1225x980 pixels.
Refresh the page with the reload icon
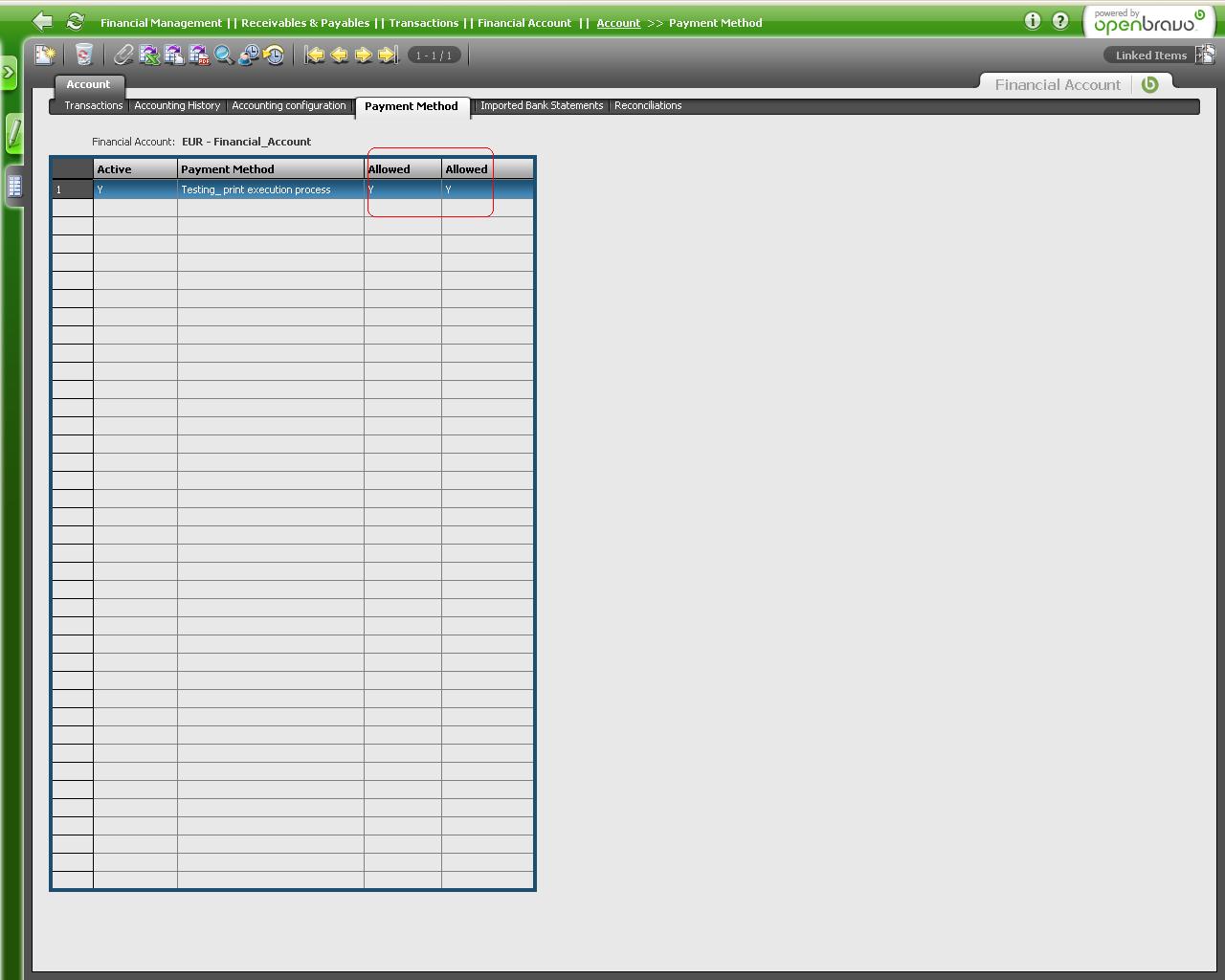tap(75, 21)
